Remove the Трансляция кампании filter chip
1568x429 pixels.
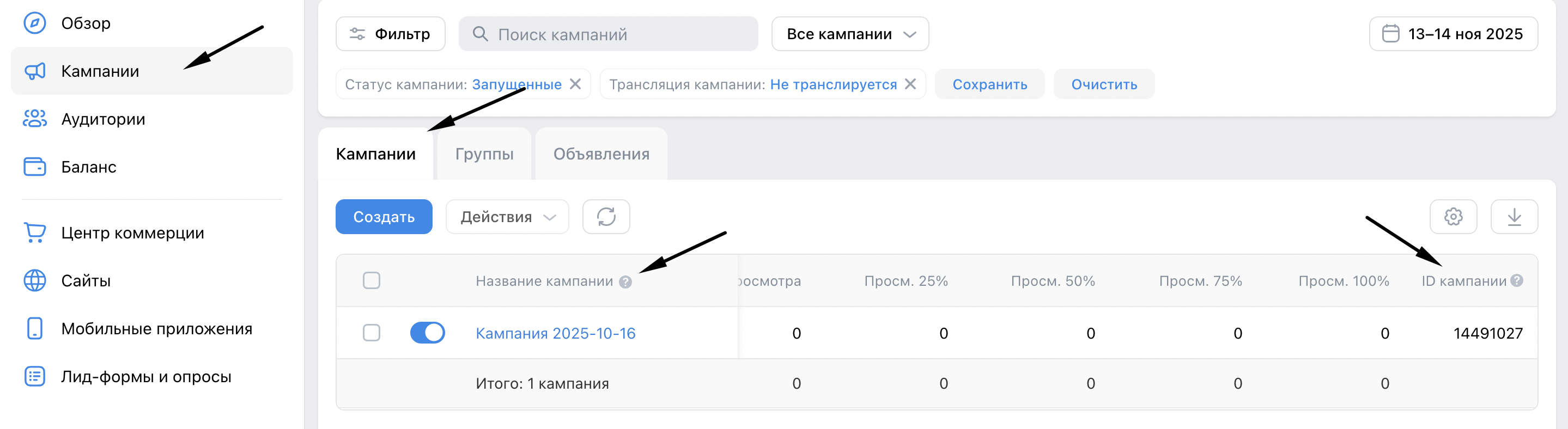(910, 84)
